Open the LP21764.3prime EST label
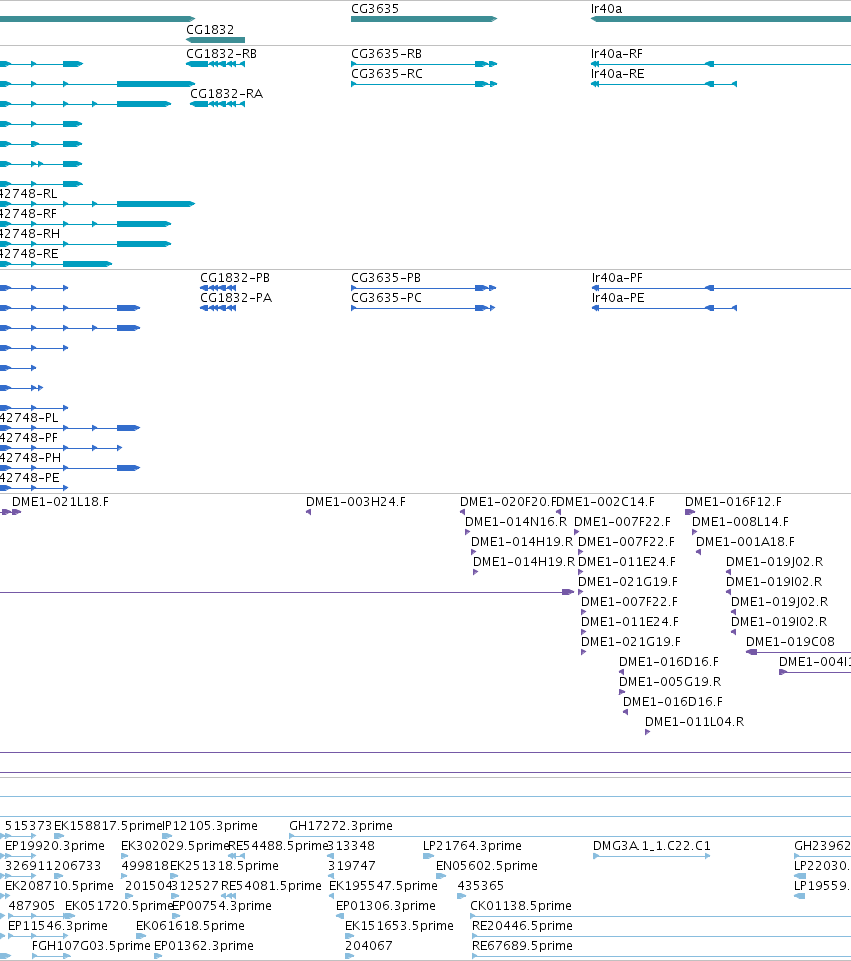Image resolution: width=851 pixels, height=961 pixels. [472, 846]
